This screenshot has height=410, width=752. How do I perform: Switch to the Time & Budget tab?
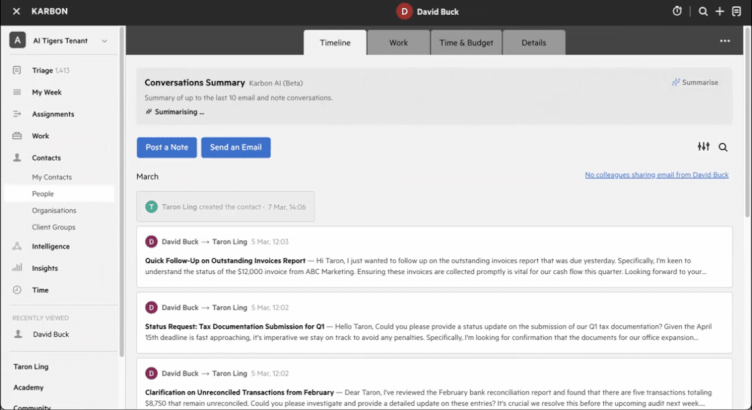click(x=466, y=43)
